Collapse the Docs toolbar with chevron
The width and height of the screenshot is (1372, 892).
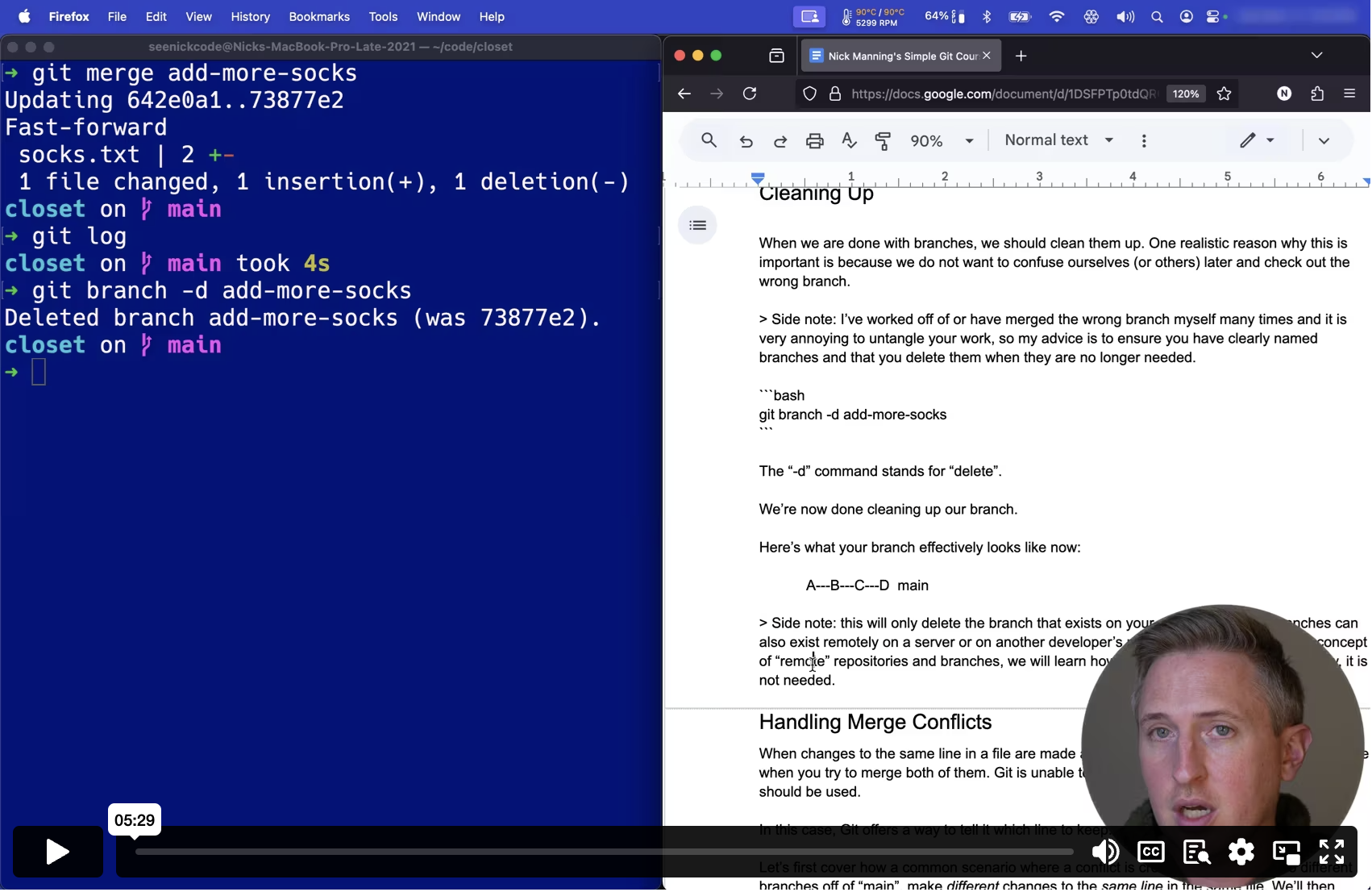(x=1324, y=140)
